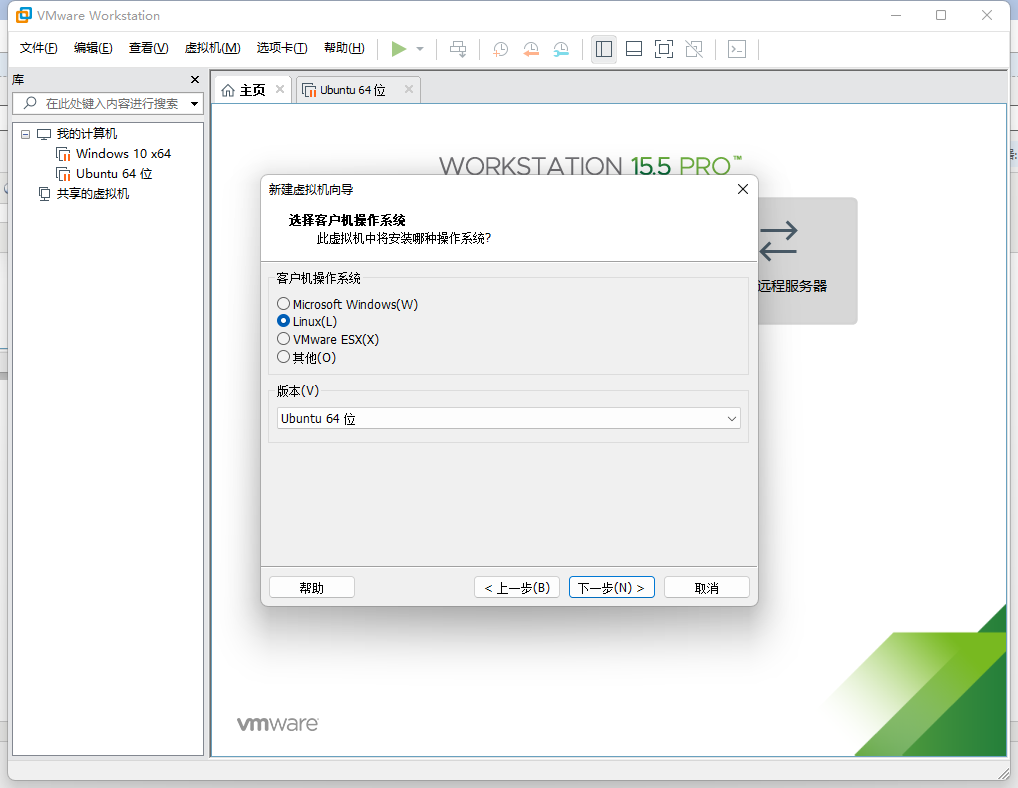Open the power options dropdown arrow beside play

[420, 49]
